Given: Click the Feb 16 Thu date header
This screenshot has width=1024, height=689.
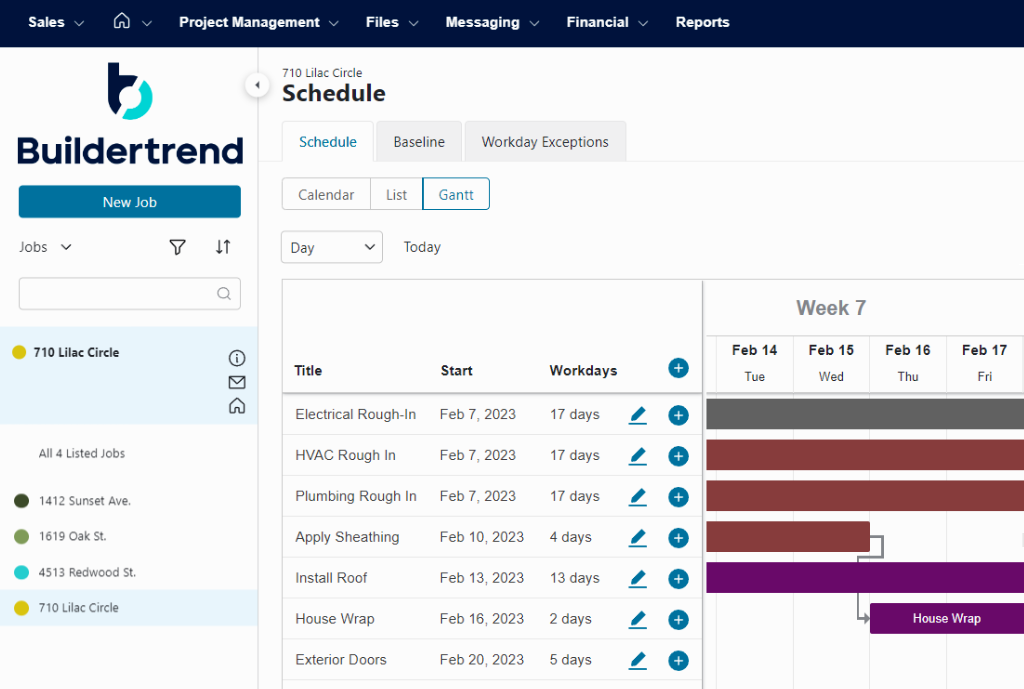Looking at the screenshot, I should 908,363.
